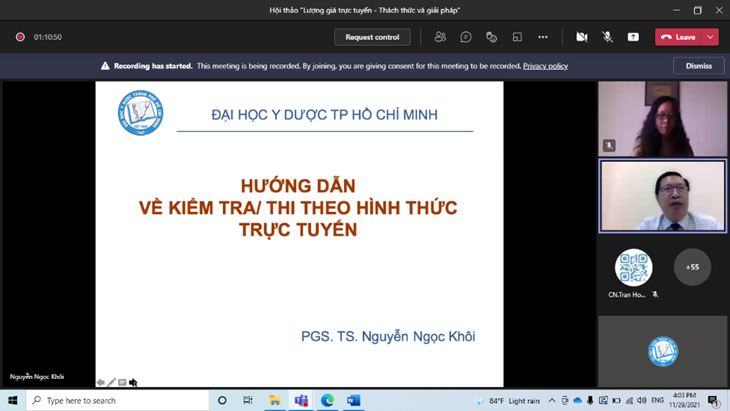
Task: Open slide viewer menu icon
Action: tap(122, 382)
